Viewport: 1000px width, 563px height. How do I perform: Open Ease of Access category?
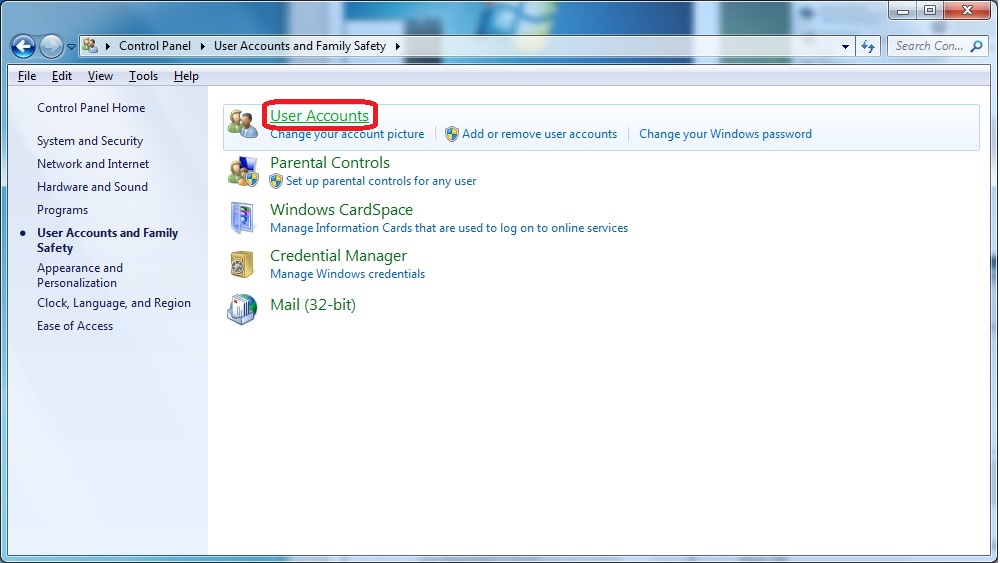click(x=75, y=326)
